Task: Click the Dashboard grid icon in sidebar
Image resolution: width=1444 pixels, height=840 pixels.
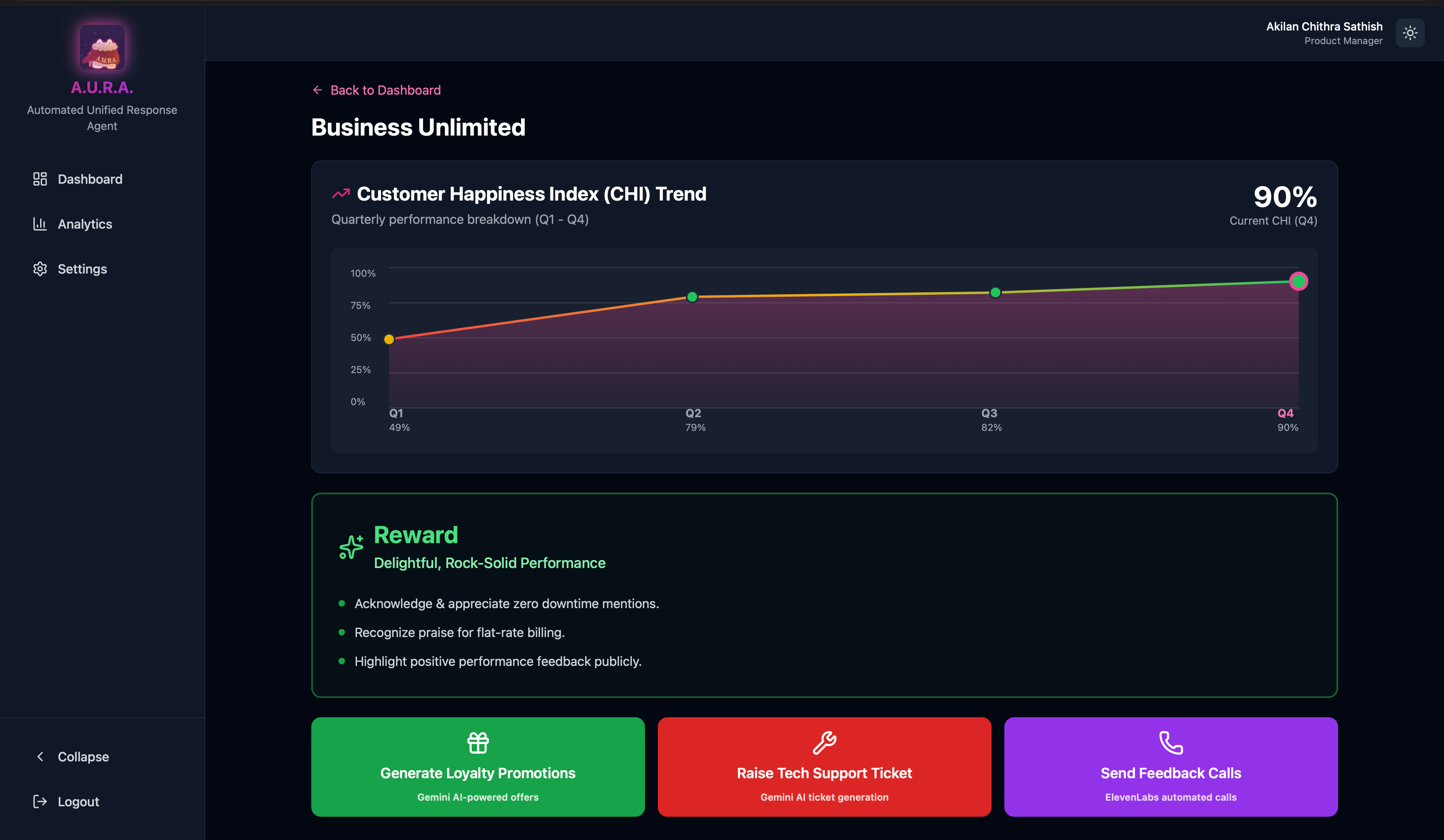Action: click(40, 179)
